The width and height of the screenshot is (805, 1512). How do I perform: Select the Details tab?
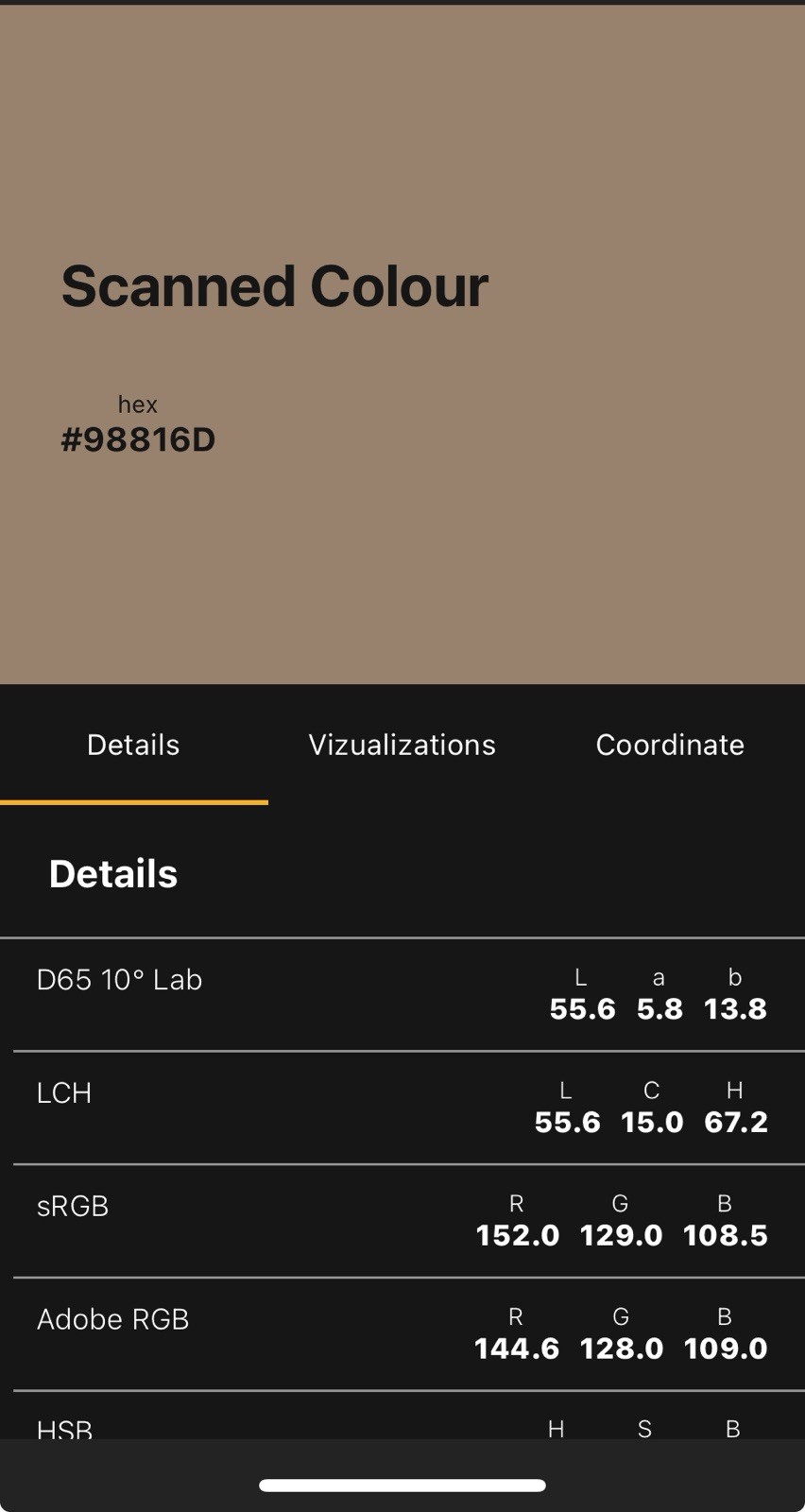tap(133, 745)
